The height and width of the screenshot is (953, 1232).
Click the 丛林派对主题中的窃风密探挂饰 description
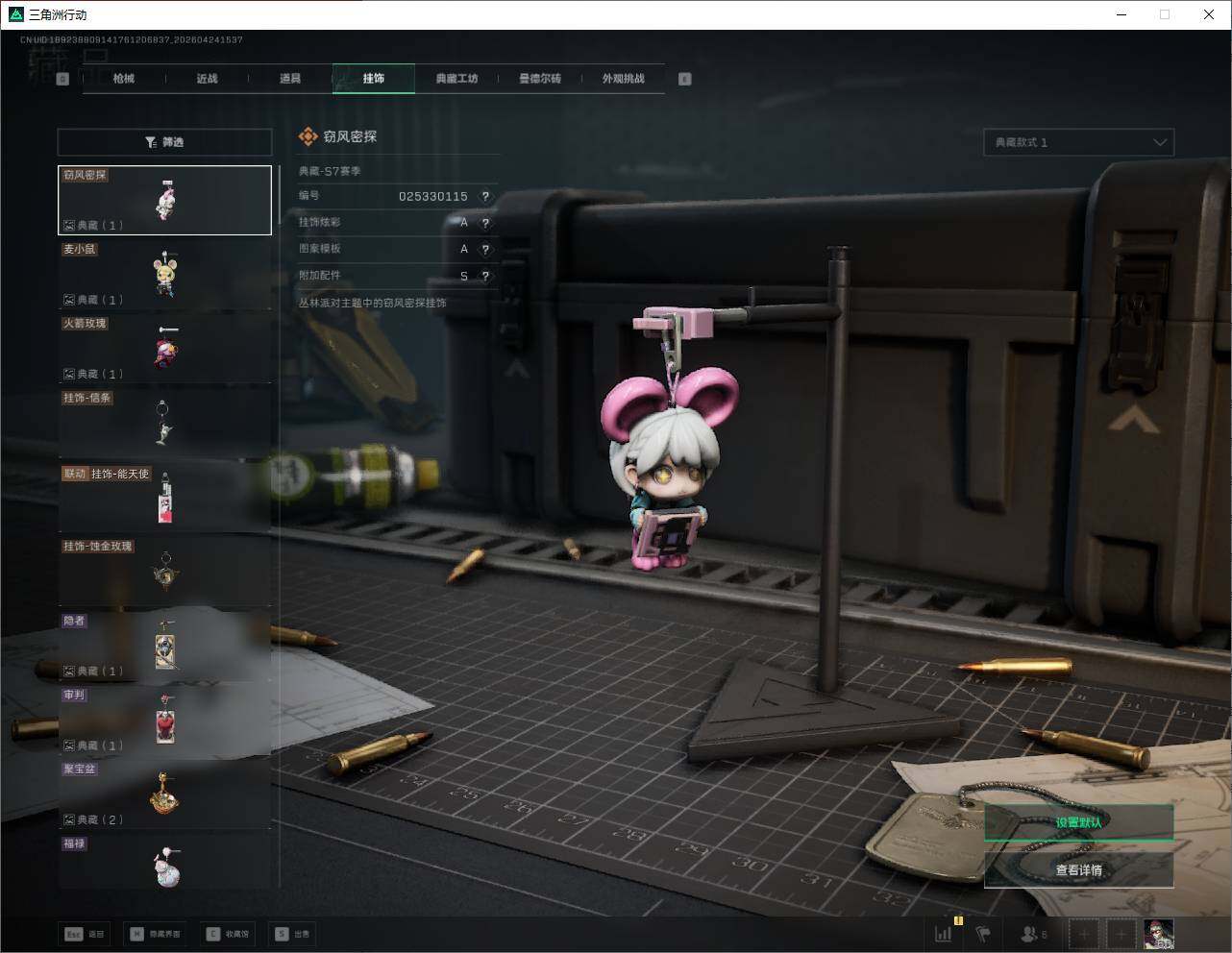(372, 303)
